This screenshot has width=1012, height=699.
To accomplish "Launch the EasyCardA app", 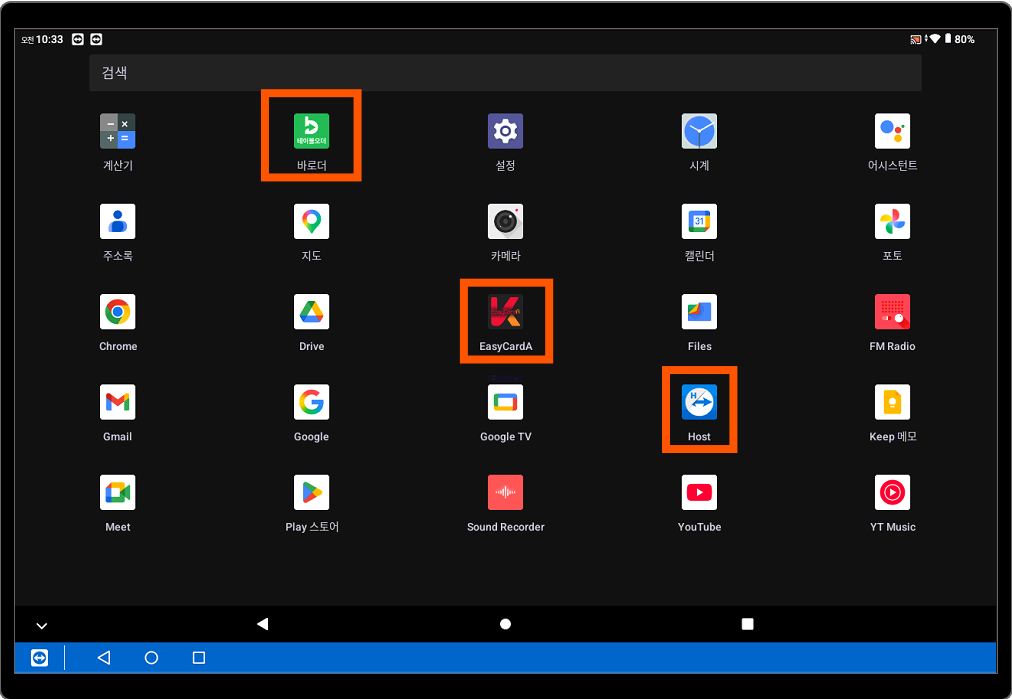I will coord(505,312).
